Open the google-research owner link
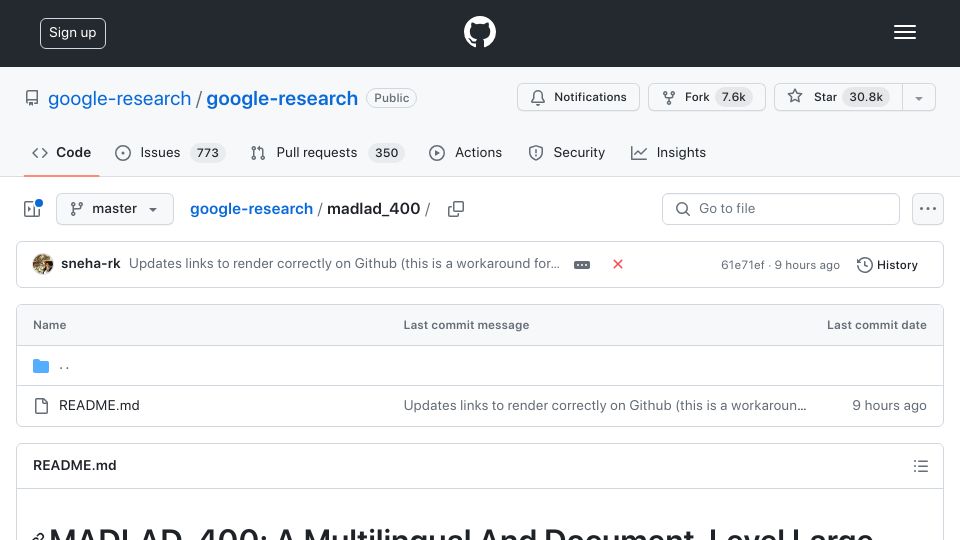Screen dimensions: 960x540 coord(119,99)
